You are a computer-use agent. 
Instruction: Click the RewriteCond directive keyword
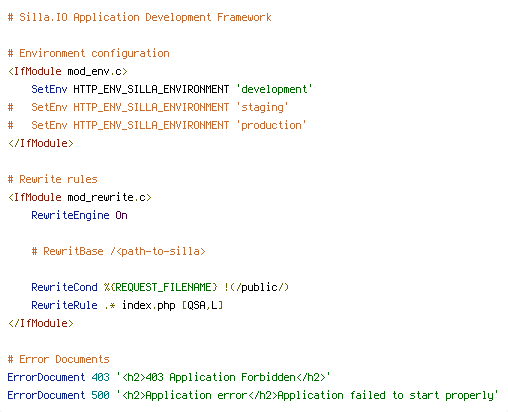[64, 287]
